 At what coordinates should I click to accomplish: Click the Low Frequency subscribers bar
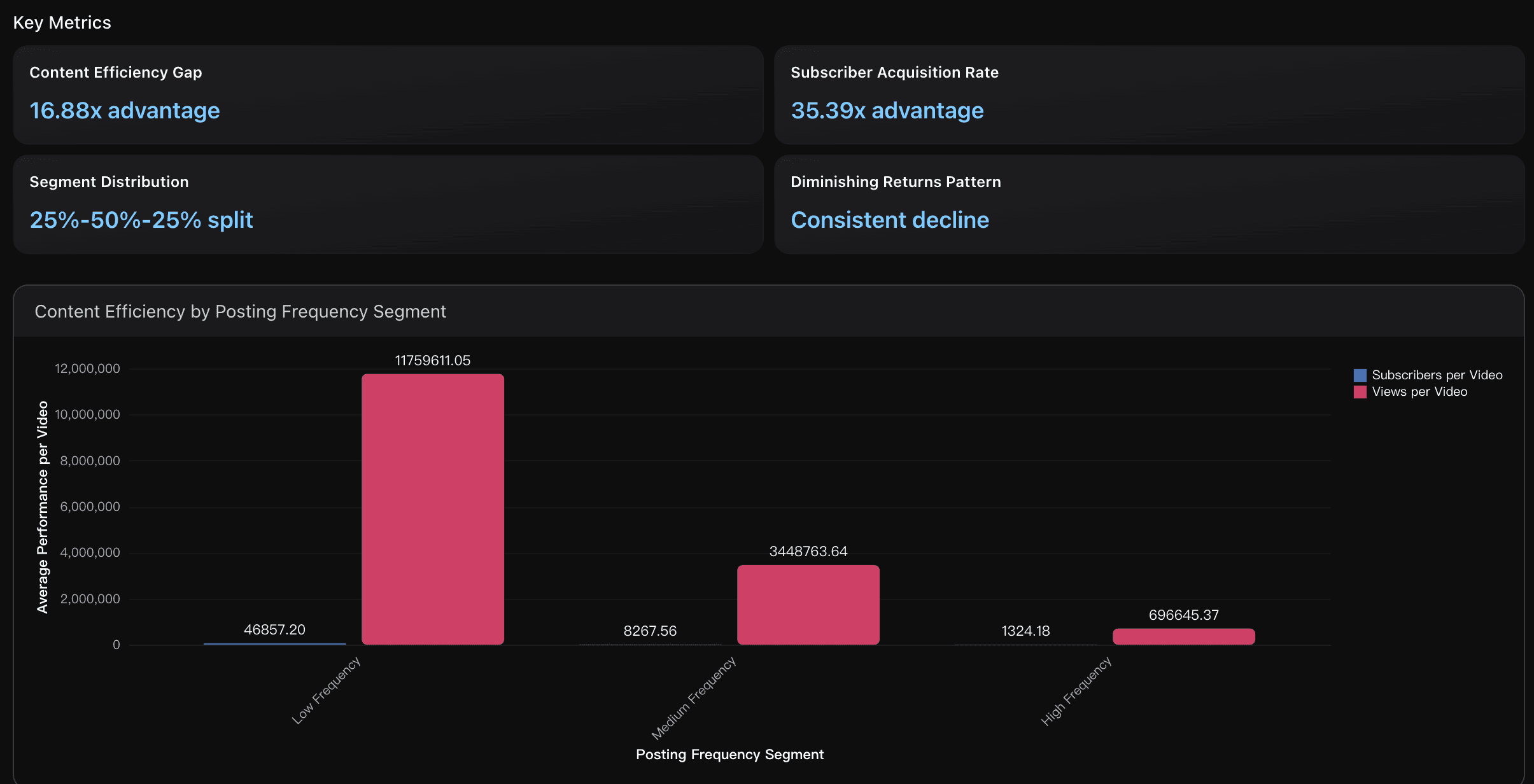(274, 643)
